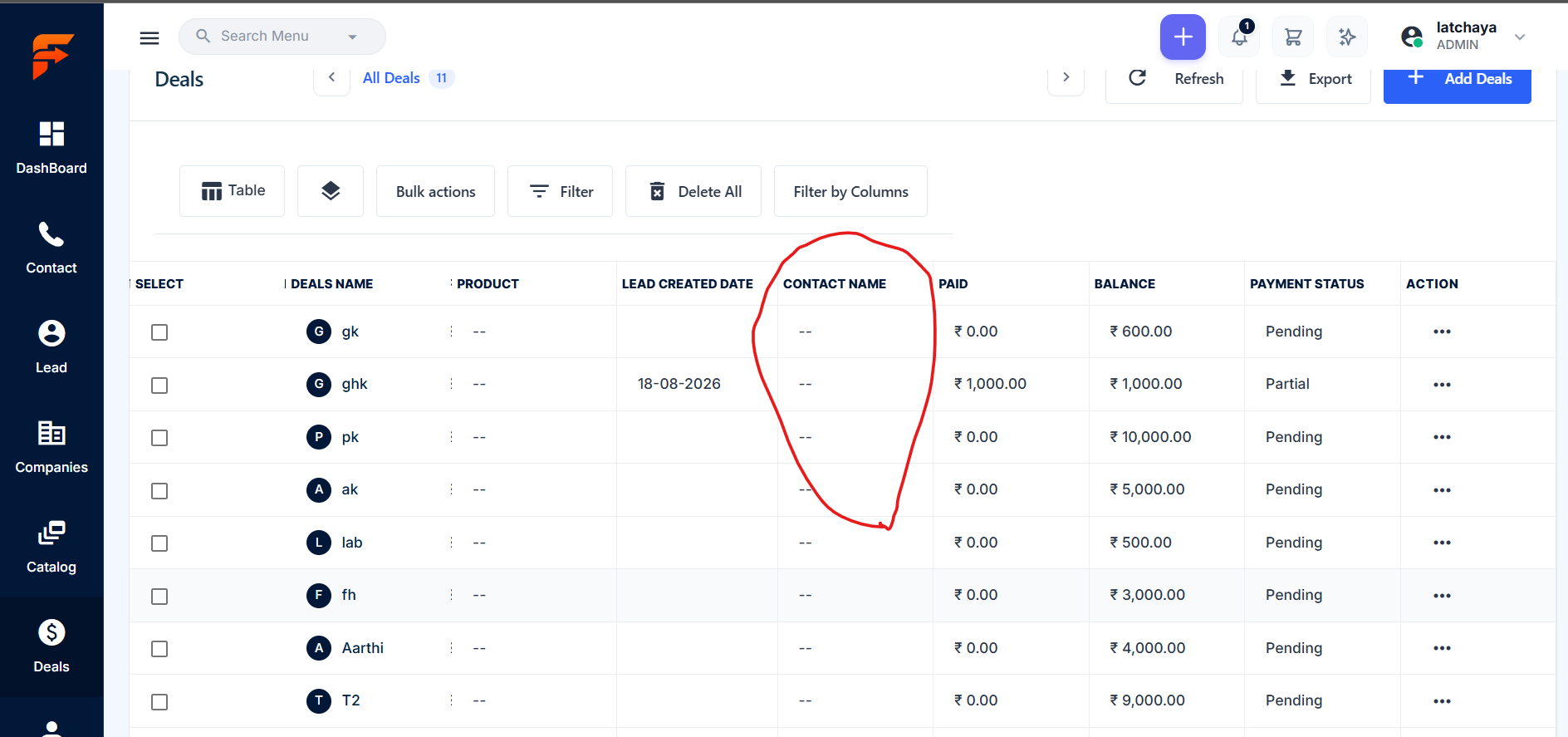Click the ₹ 10,000.00 balance value
The width and height of the screenshot is (1568, 737).
coord(1151,437)
